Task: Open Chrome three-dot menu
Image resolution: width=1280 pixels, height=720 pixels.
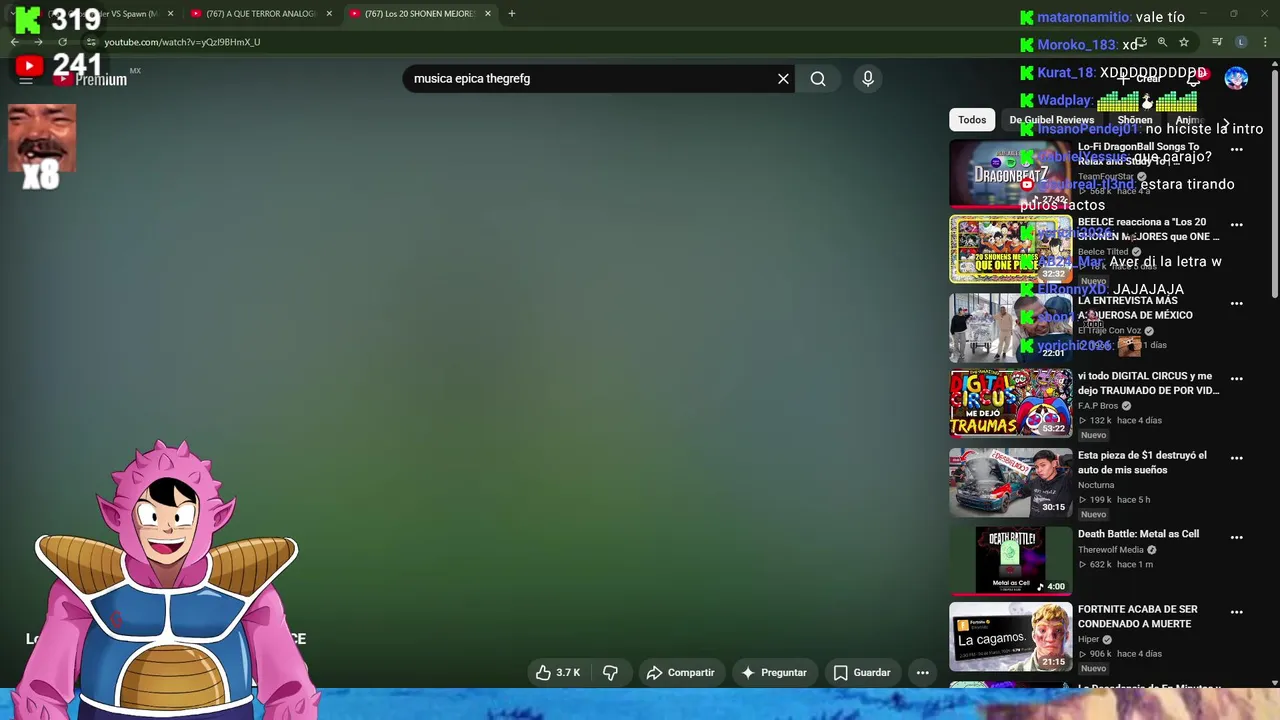Action: coord(1265,42)
